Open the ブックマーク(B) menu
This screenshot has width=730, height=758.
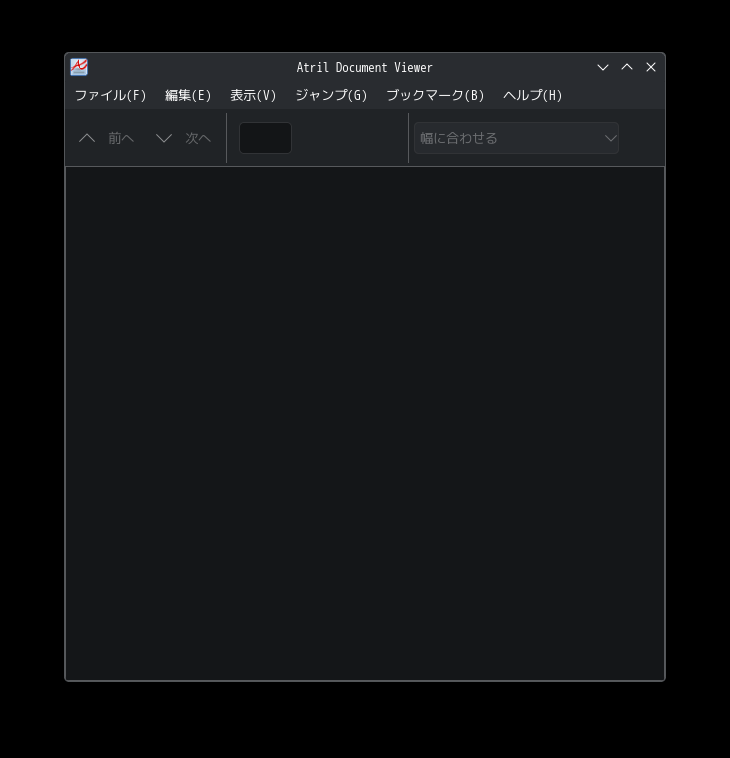coord(435,95)
